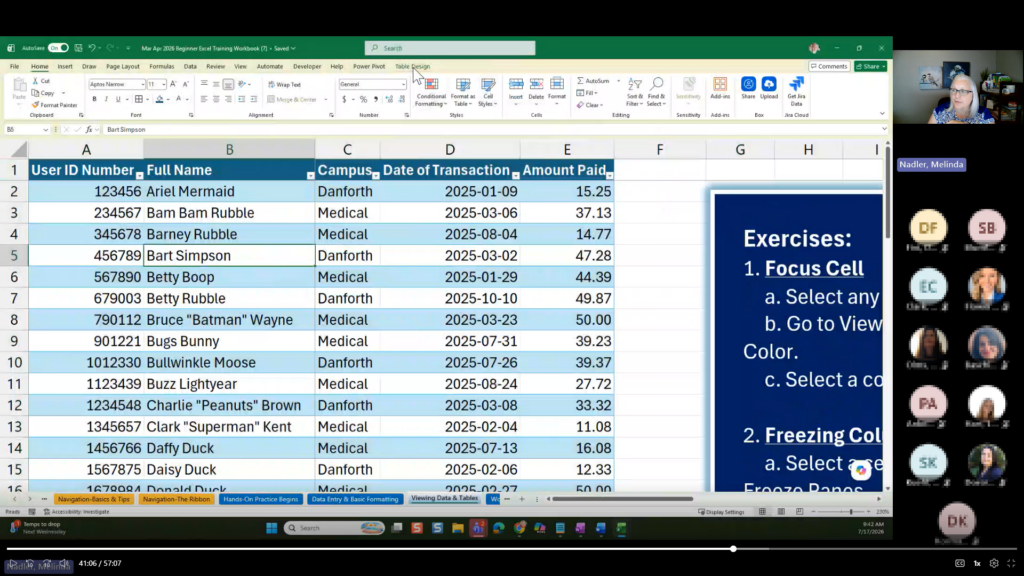1024x576 pixels.
Task: Apply the Font Color letter A
Action: pyautogui.click(x=178, y=99)
